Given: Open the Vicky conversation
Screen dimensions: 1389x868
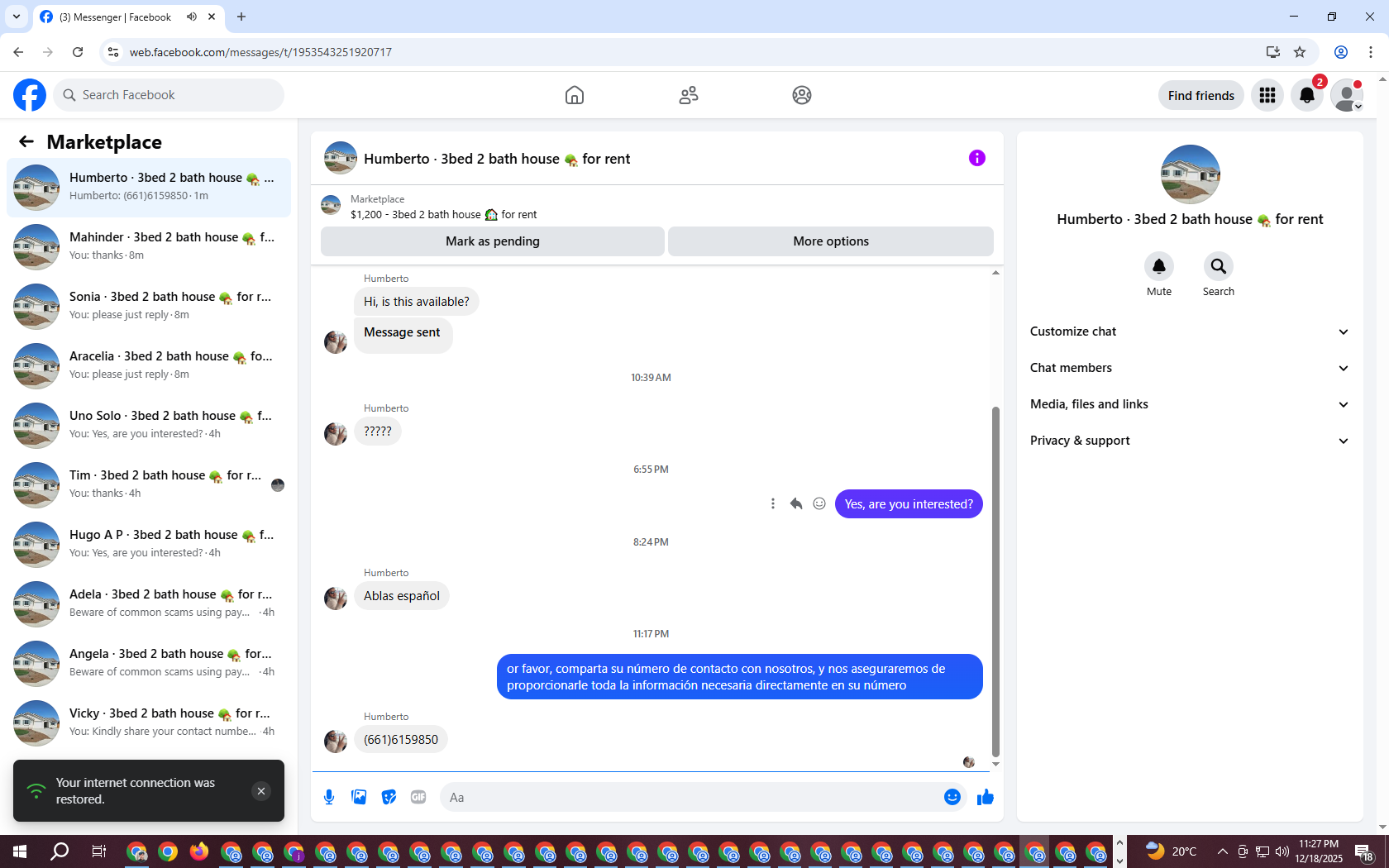Looking at the screenshot, I should point(149,723).
